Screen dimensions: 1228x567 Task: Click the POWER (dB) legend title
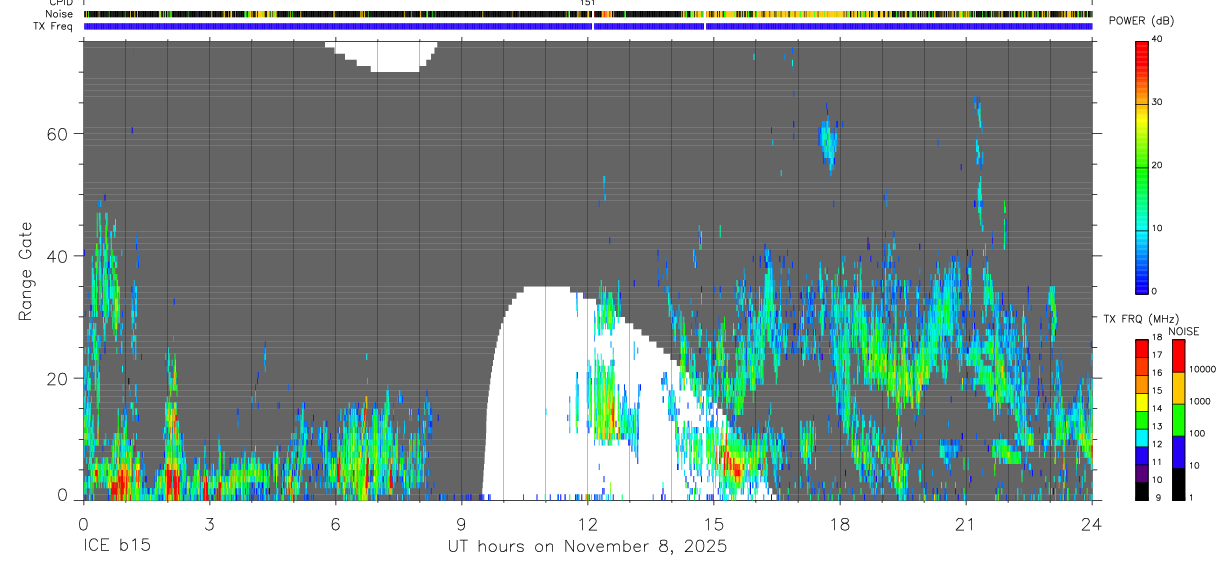tap(1142, 22)
